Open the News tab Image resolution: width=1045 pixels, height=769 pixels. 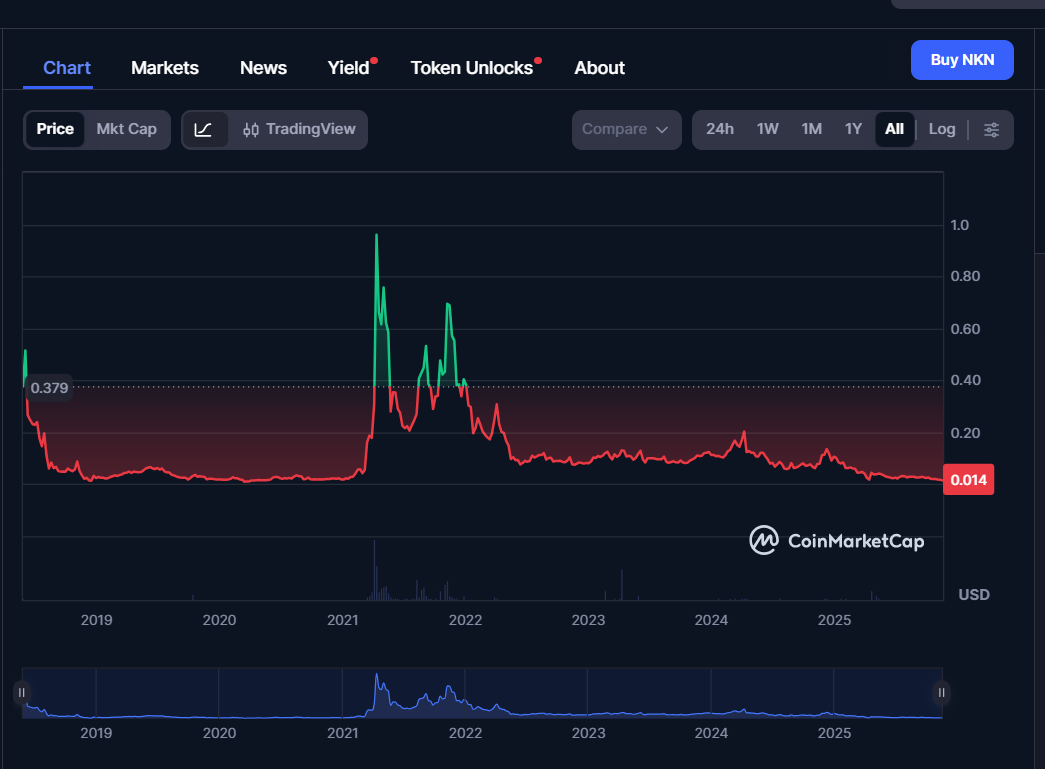263,67
